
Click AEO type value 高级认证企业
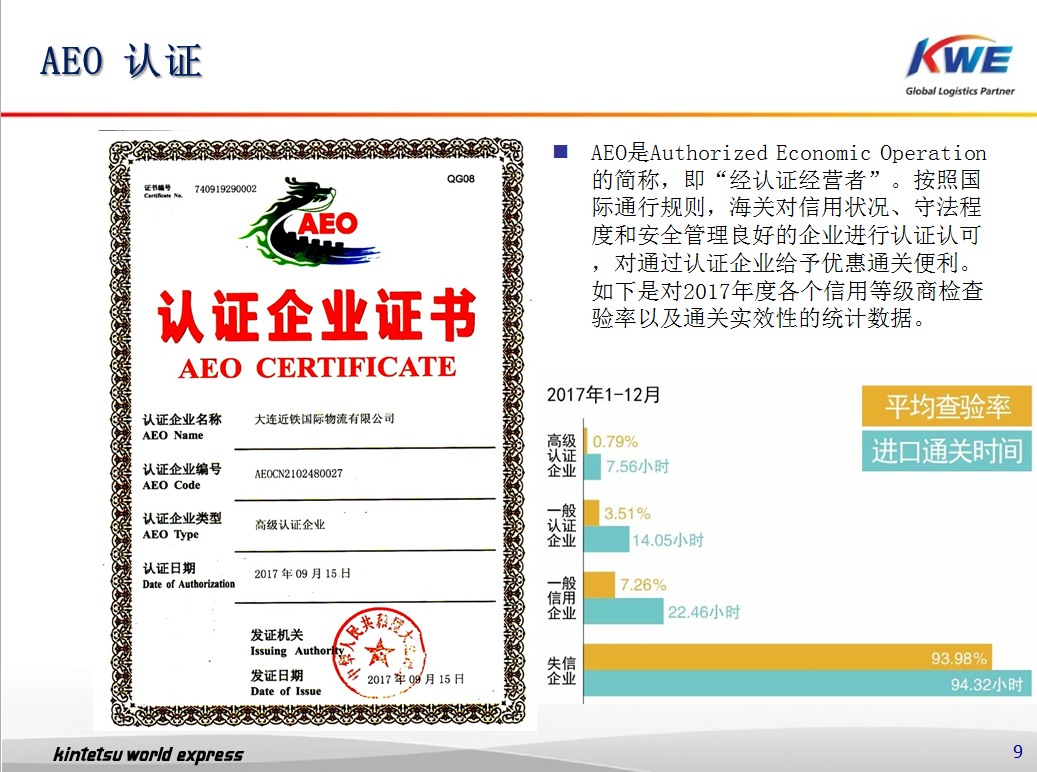(290, 525)
